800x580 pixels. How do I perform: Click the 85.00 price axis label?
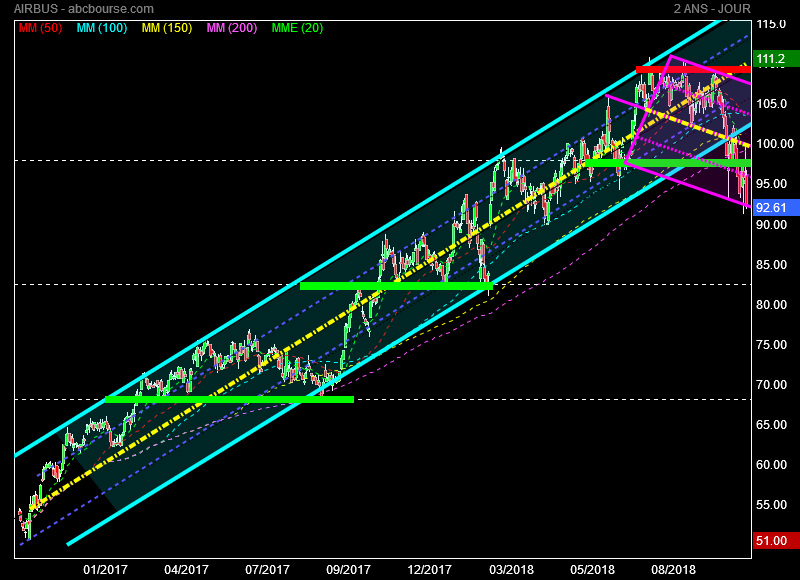click(771, 265)
